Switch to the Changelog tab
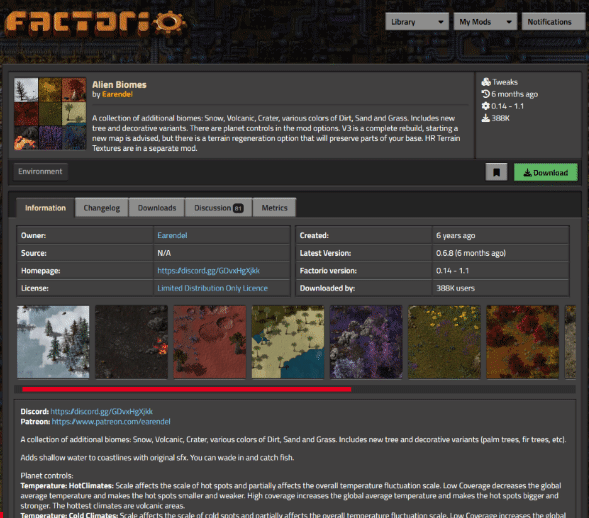The width and height of the screenshot is (589, 518). click(102, 208)
